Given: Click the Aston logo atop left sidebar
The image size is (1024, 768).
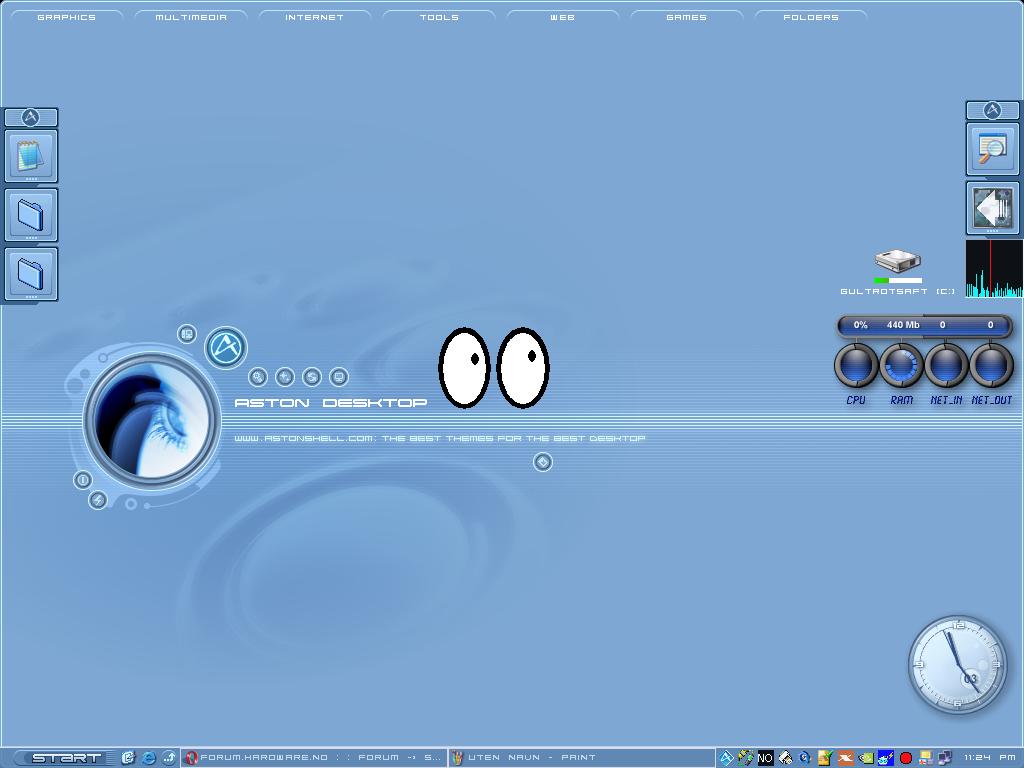Looking at the screenshot, I should point(31,118).
